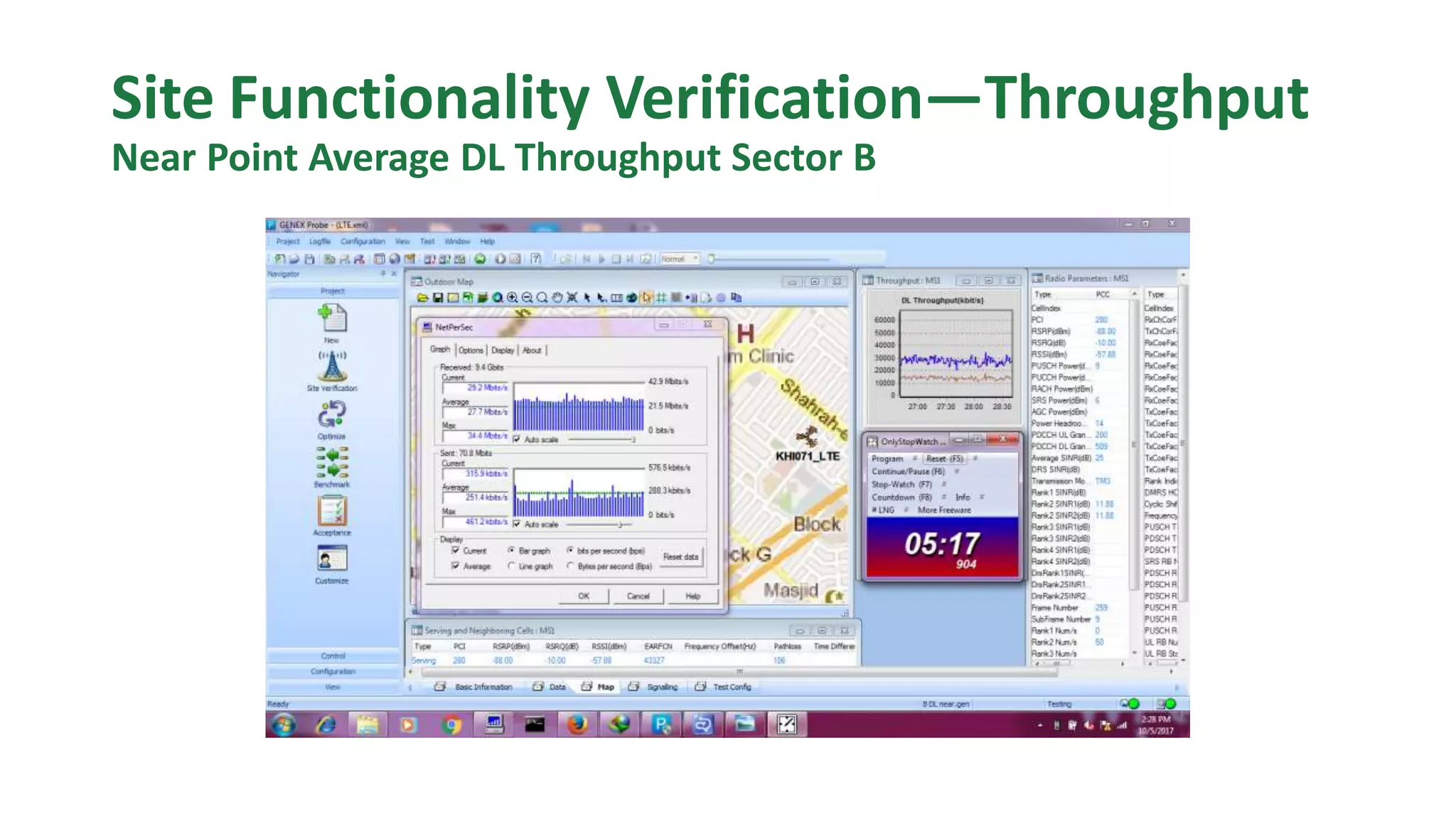1456x819 pixels.
Task: Open the Benchmark icon in Navigator
Action: [x=332, y=462]
